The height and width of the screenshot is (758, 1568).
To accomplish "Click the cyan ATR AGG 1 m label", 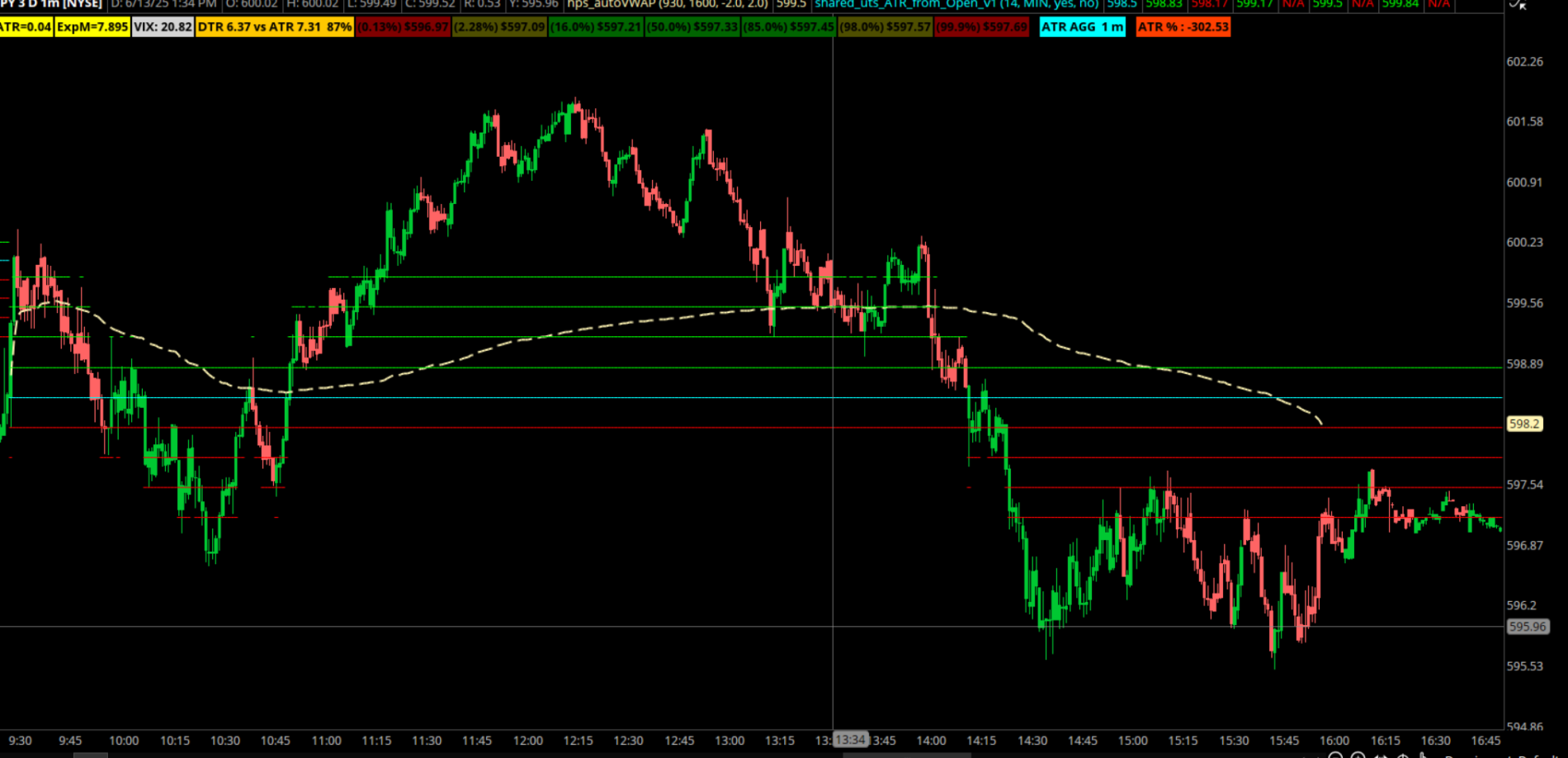I will tap(1082, 27).
